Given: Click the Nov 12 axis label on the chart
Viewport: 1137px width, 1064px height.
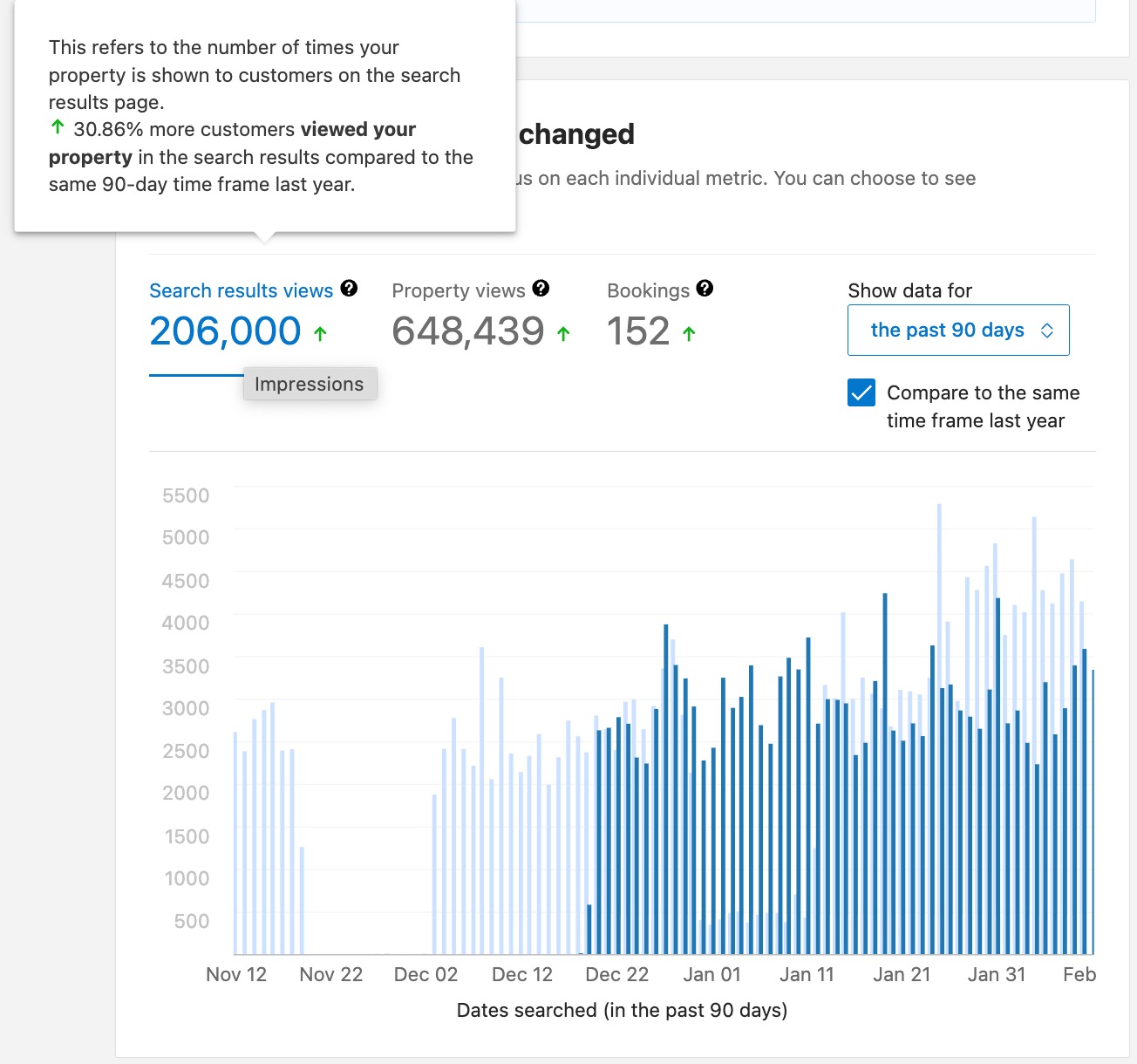Looking at the screenshot, I should (236, 974).
